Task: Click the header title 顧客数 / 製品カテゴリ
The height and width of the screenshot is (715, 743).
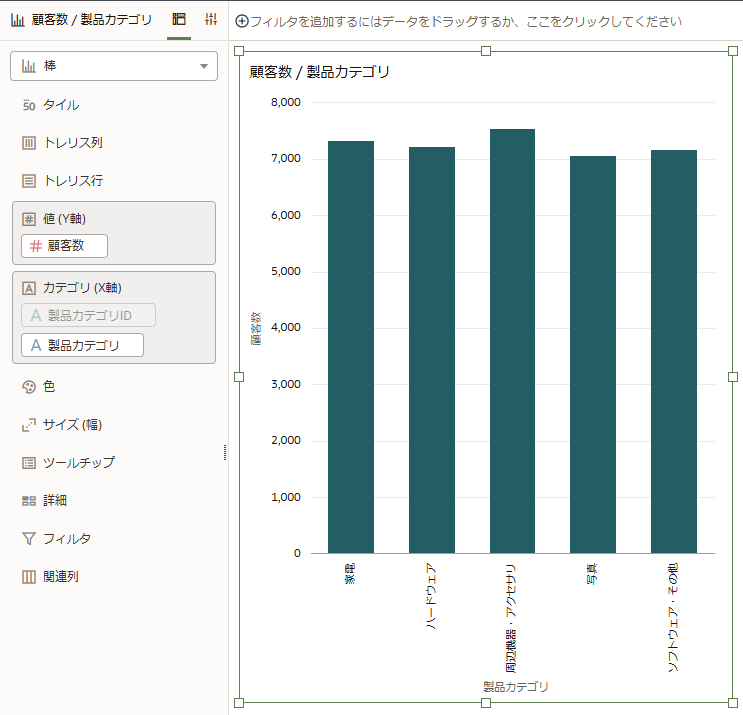Action: click(x=92, y=20)
